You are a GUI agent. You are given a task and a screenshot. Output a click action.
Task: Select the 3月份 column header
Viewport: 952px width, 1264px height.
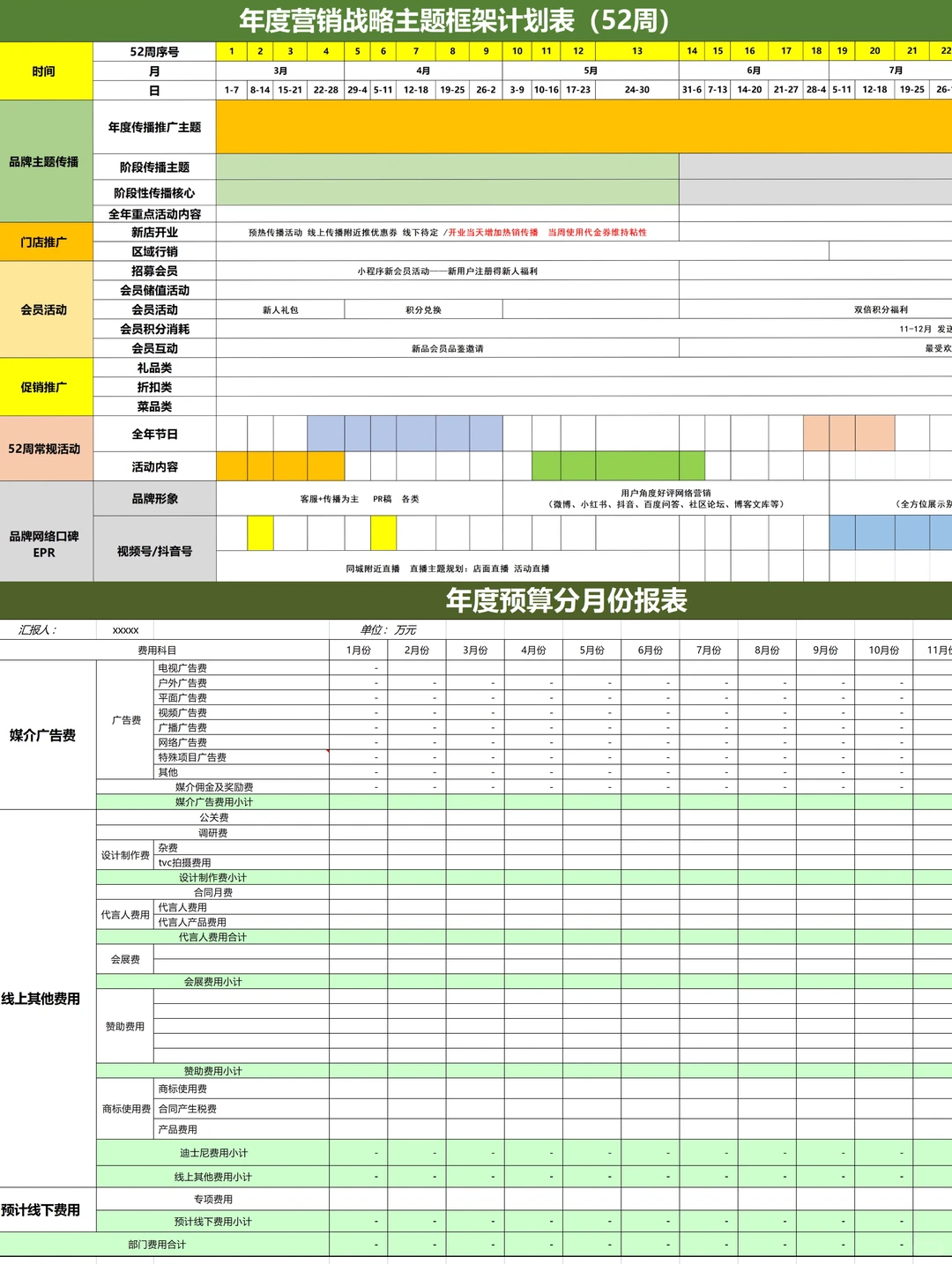click(476, 651)
